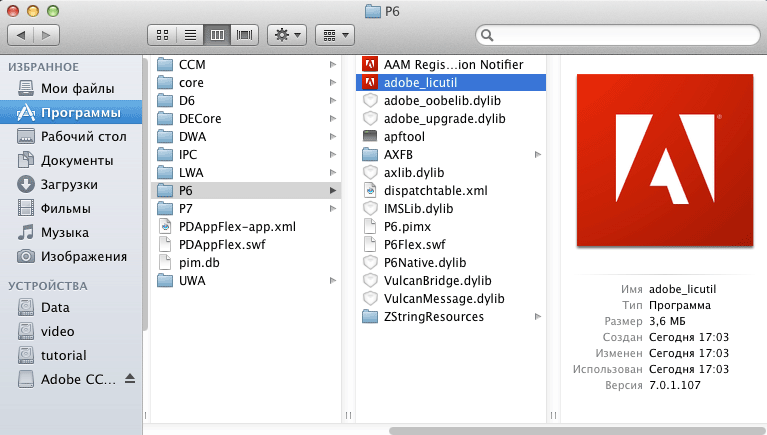Viewport: 767px width, 435px height.
Task: Open Мои файлы in sidebar
Action: [x=71, y=89]
